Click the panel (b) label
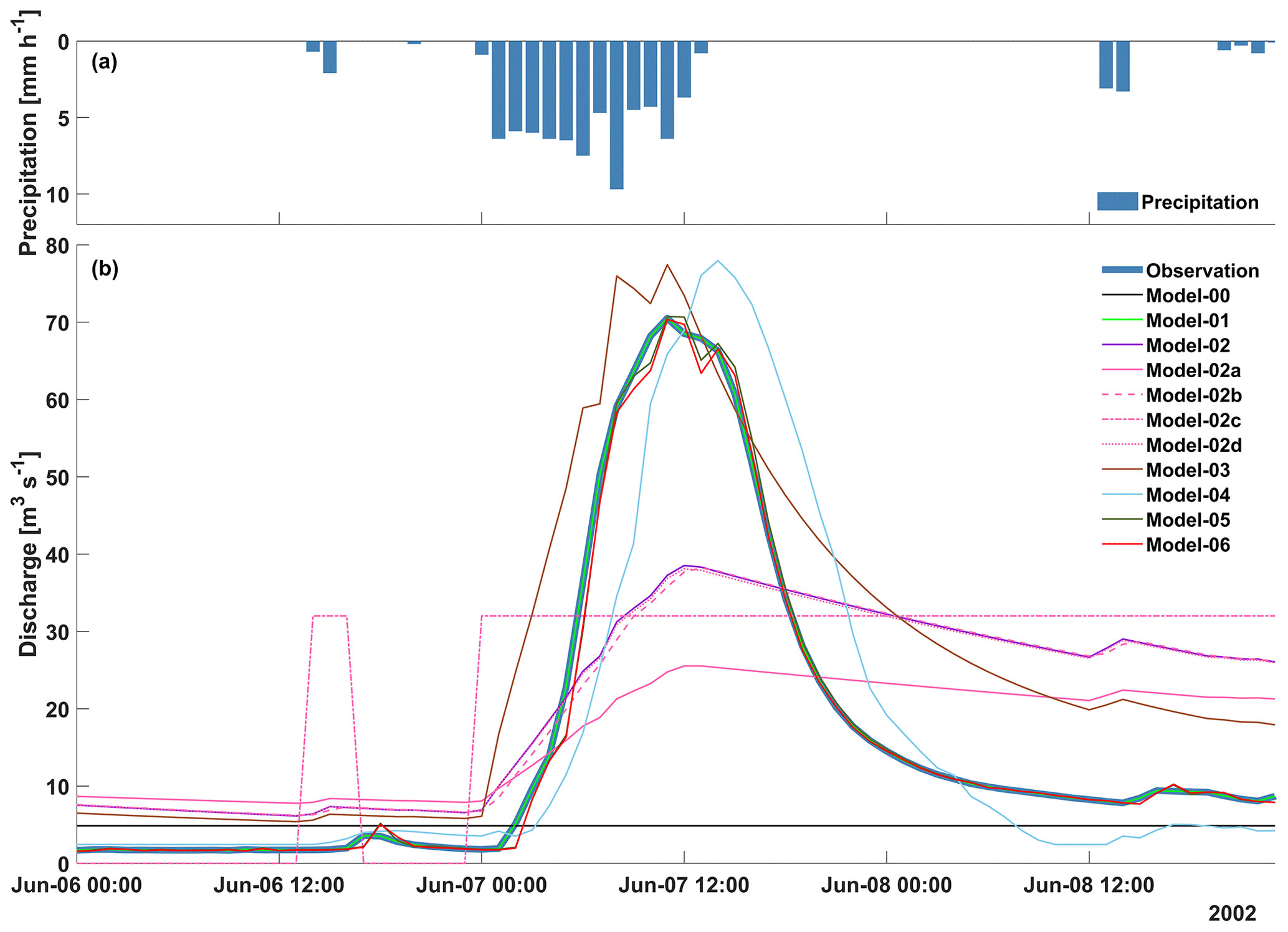The width and height of the screenshot is (1288, 932). coord(104,269)
